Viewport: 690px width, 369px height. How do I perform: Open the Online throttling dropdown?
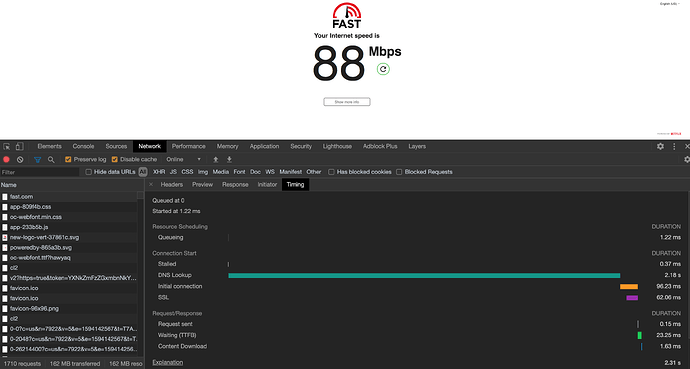pos(184,159)
